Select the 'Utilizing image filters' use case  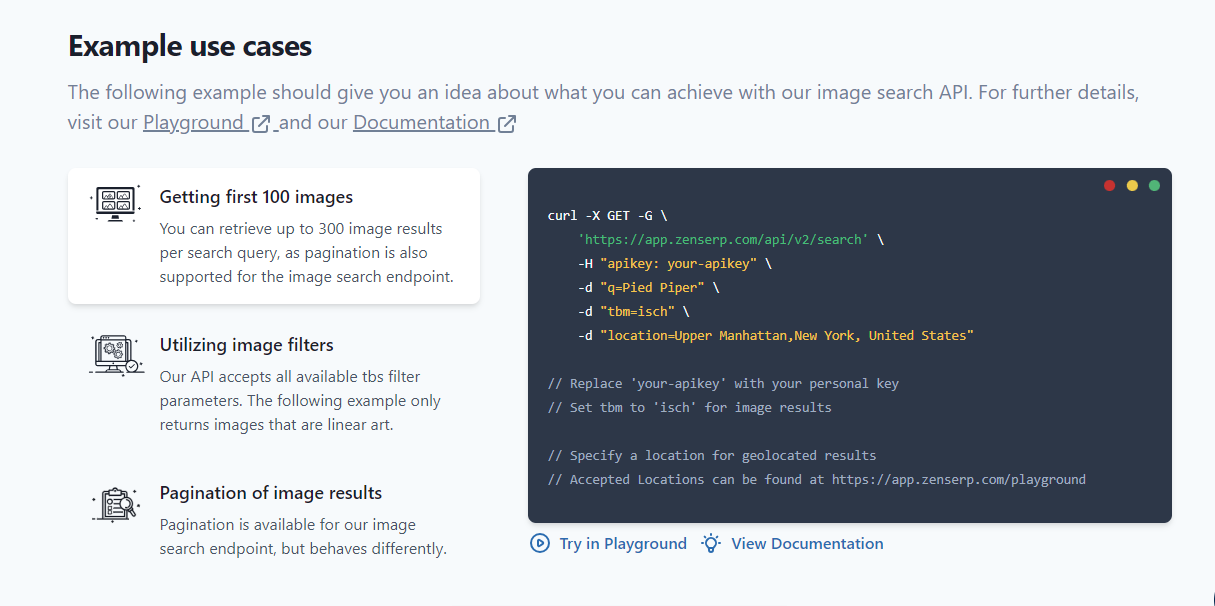click(274, 384)
